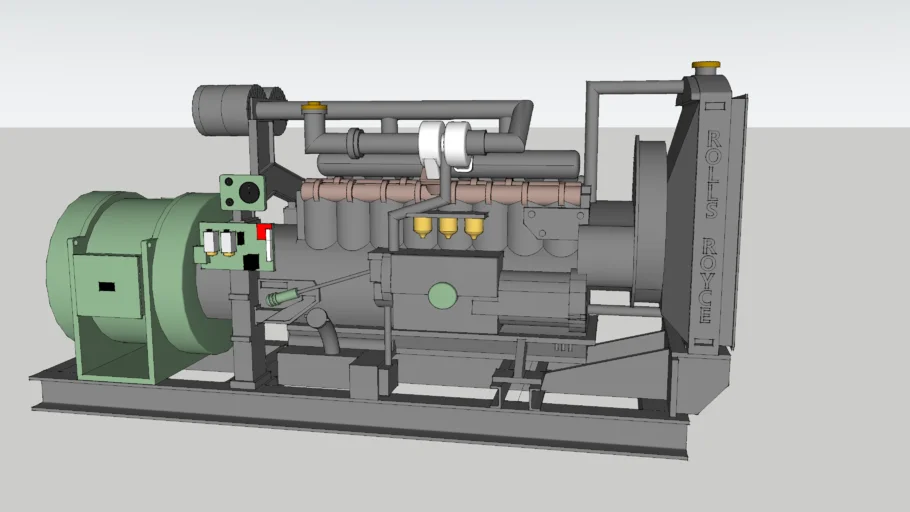Select the black square on control panel

pos(249,262)
